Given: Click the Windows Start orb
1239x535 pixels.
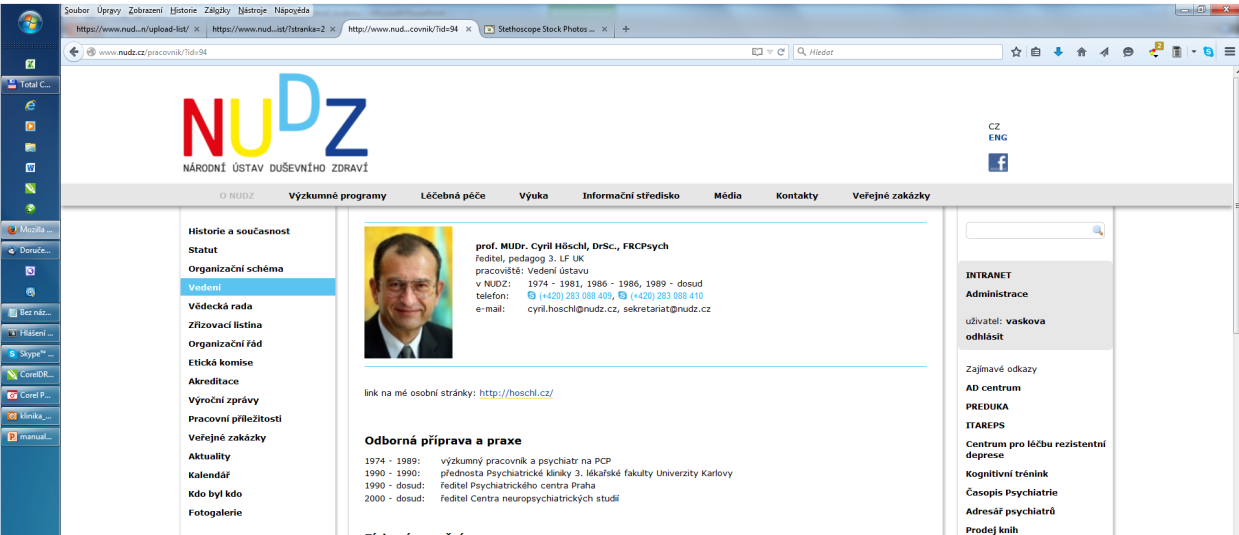Looking at the screenshot, I should 29,21.
